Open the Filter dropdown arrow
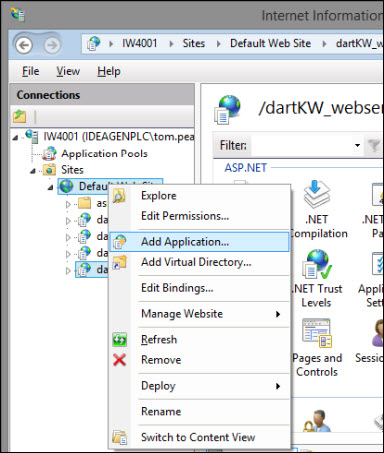 pyautogui.click(x=357, y=145)
